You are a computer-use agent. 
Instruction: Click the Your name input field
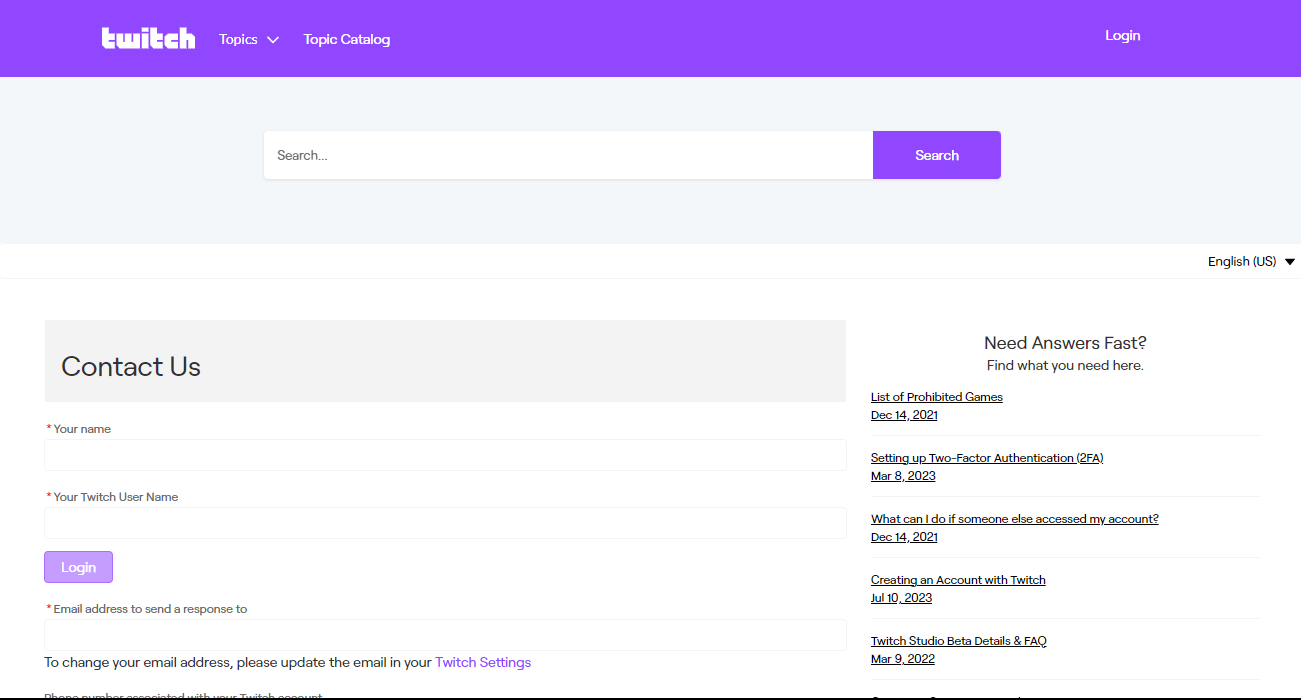pyautogui.click(x=445, y=455)
